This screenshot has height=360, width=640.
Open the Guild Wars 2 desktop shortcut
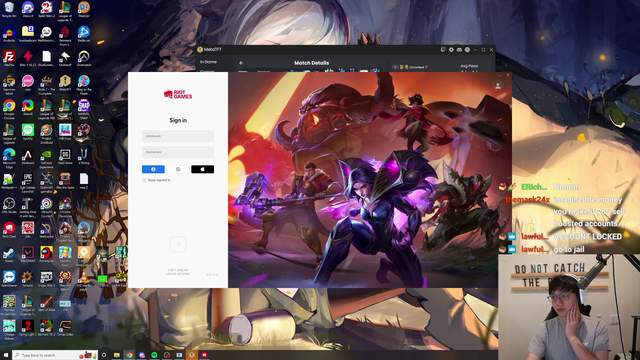[46, 9]
